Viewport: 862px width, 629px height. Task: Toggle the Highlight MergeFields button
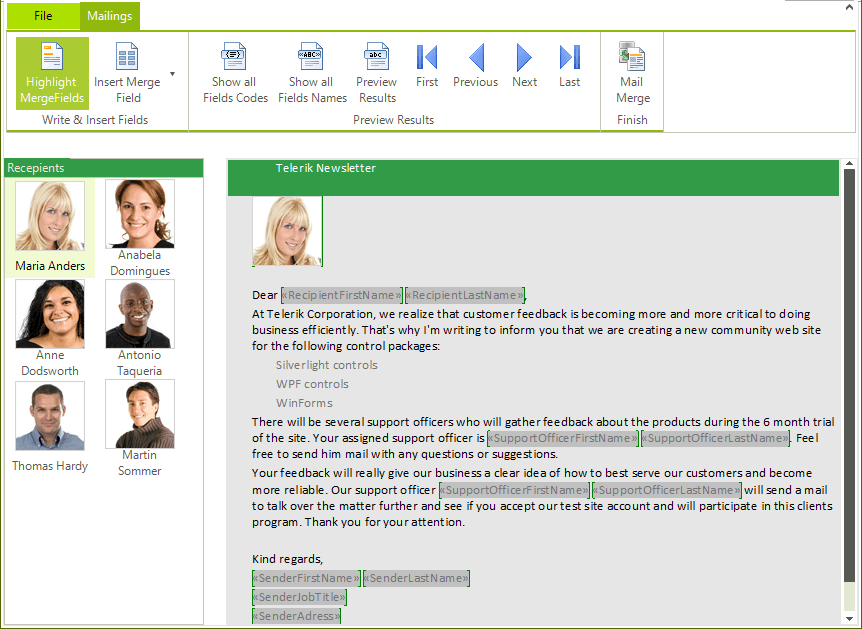point(52,73)
